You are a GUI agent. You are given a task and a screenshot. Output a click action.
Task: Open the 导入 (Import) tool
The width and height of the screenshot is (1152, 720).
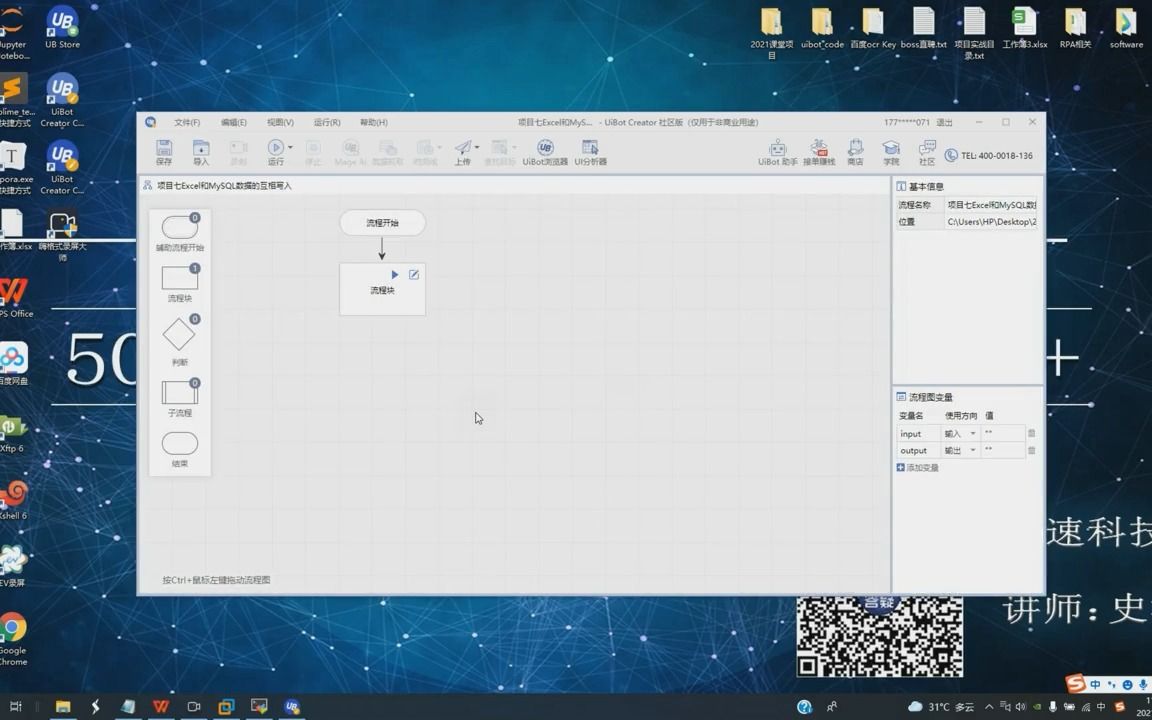pos(199,150)
